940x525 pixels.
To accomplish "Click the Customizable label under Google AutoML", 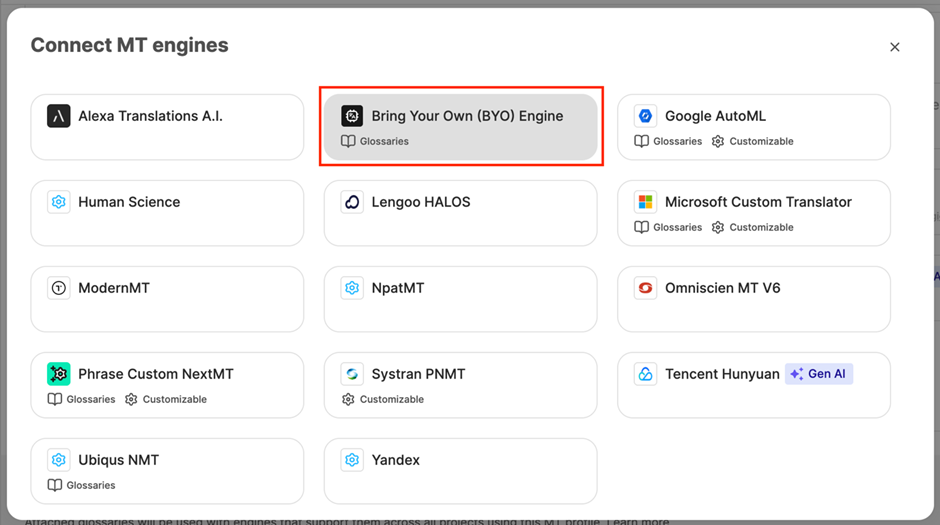I will pos(760,142).
